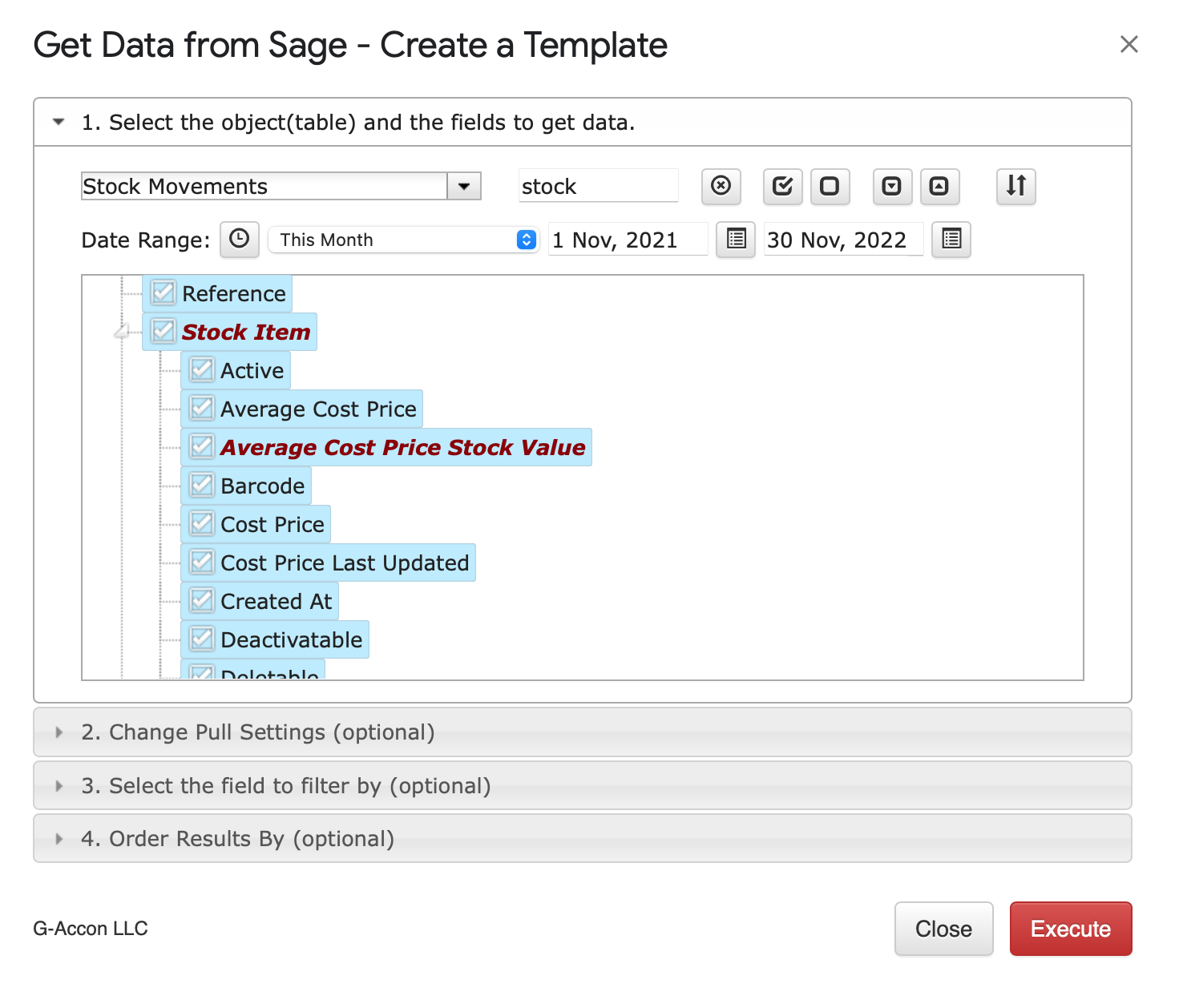Click the sort fields icon

coord(1015,187)
